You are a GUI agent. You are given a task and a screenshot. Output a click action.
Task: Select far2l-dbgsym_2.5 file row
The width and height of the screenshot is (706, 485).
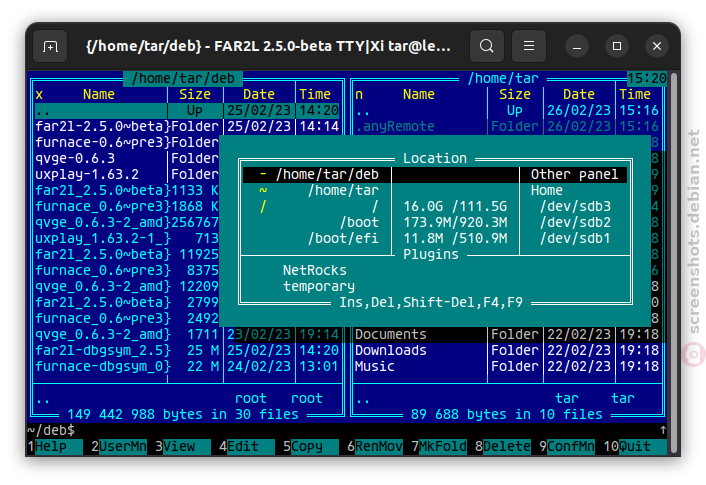[x=187, y=350]
